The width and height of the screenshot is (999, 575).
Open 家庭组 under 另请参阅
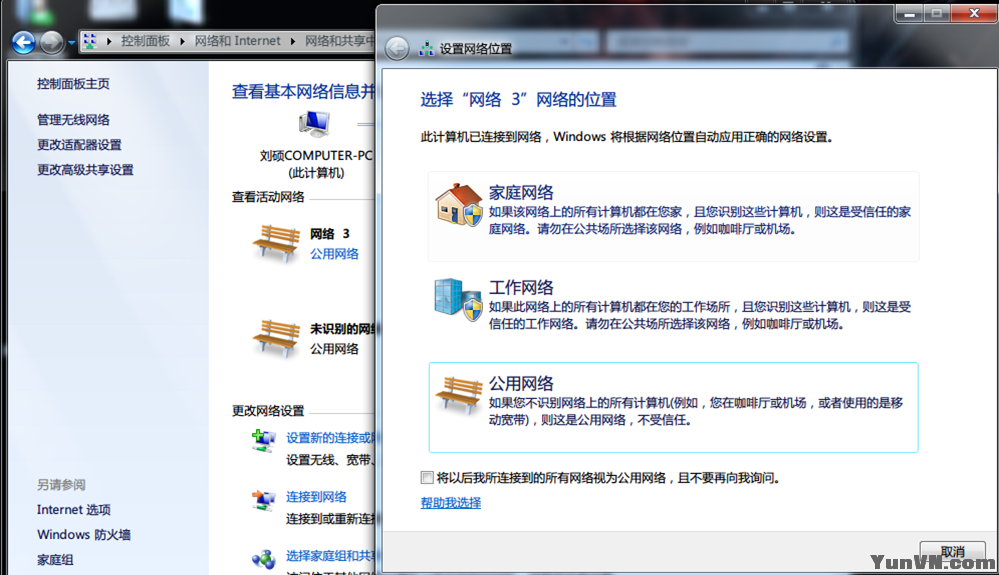55,560
